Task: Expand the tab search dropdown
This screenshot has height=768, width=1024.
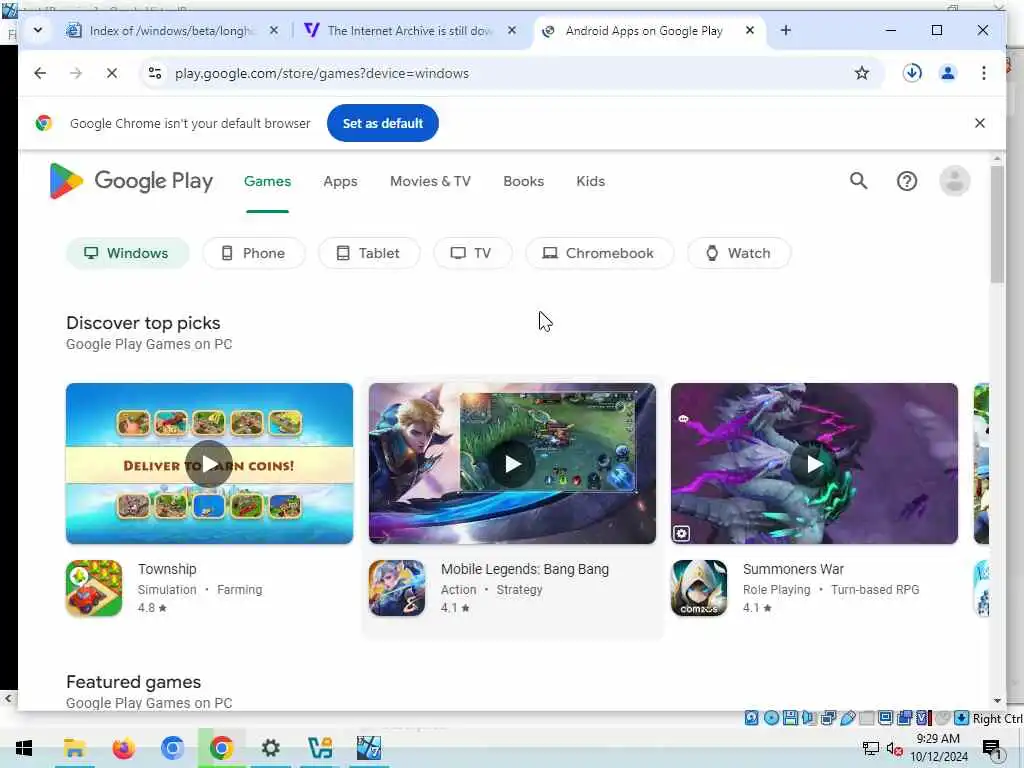Action: (x=38, y=30)
